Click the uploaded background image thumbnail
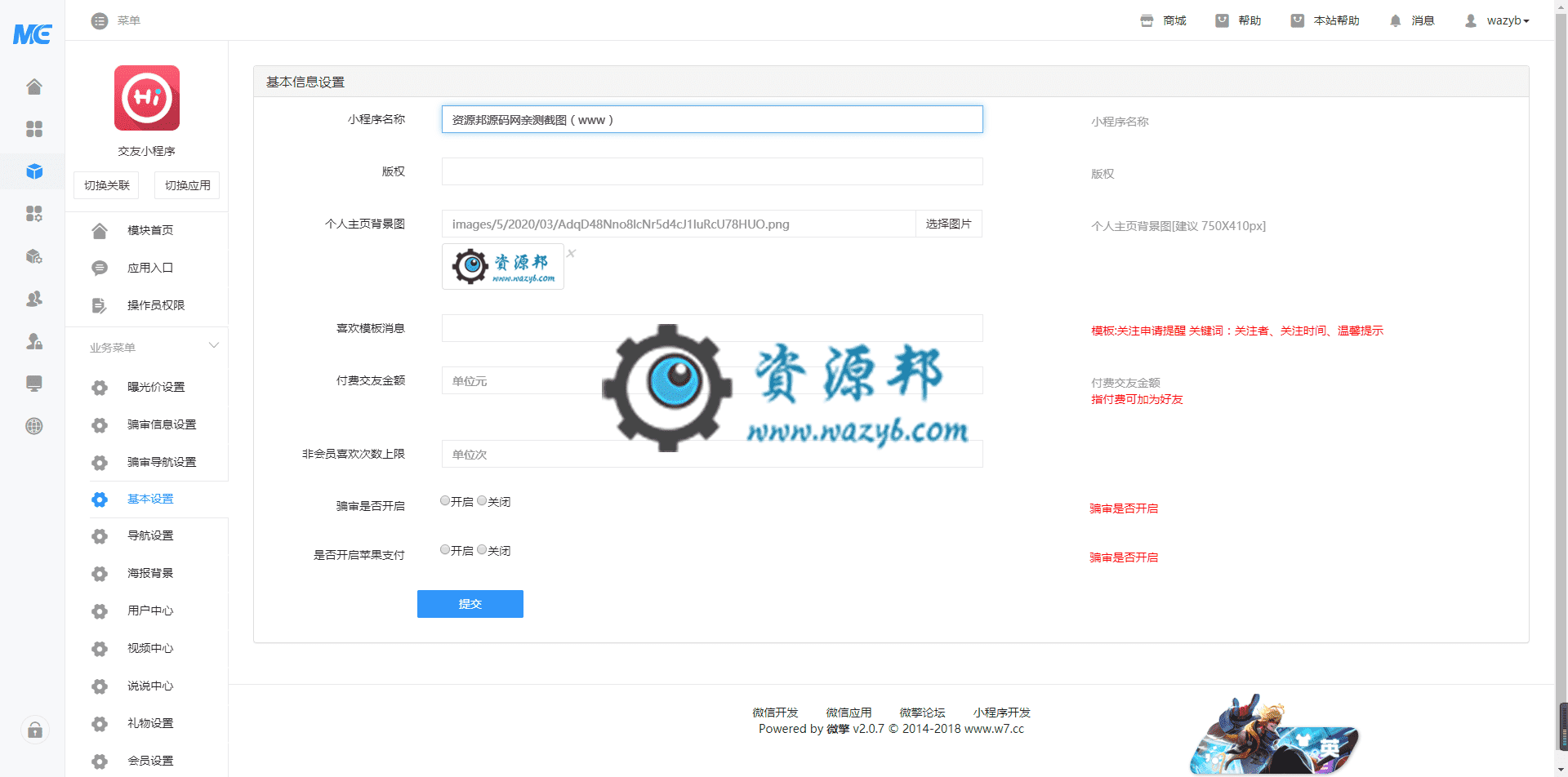This screenshot has height=777, width=1568. 503,266
